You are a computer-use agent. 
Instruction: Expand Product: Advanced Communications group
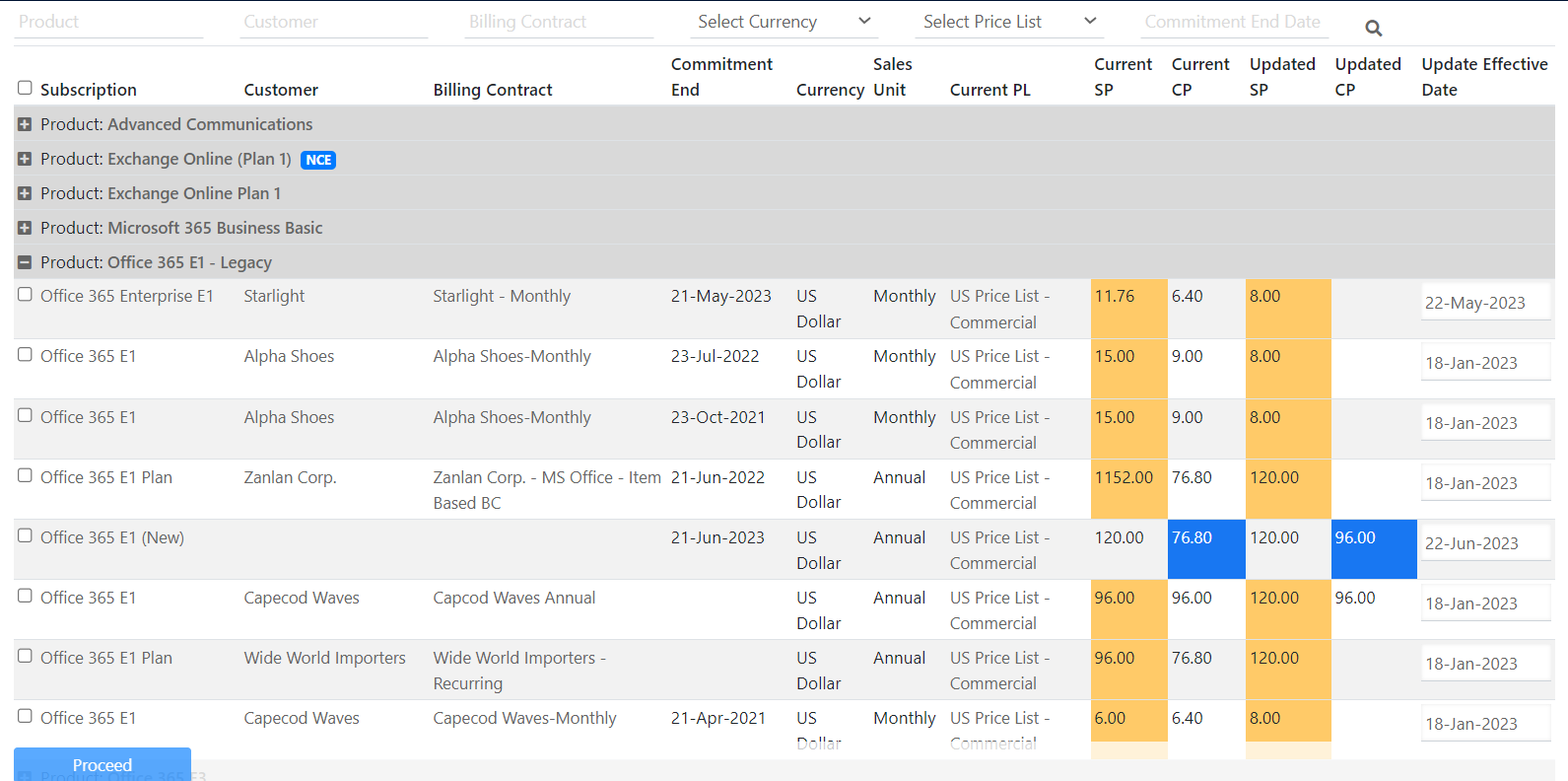(x=25, y=124)
